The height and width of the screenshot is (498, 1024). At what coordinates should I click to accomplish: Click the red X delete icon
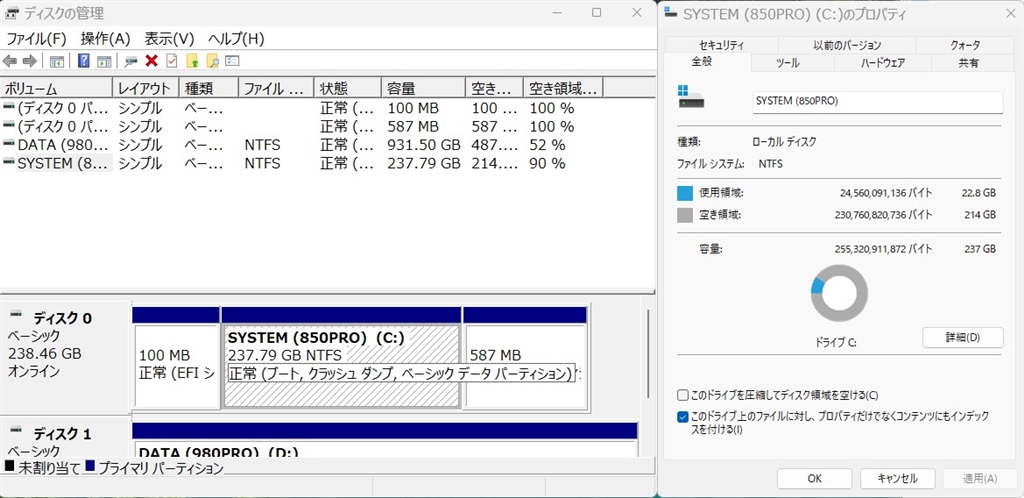pos(152,61)
